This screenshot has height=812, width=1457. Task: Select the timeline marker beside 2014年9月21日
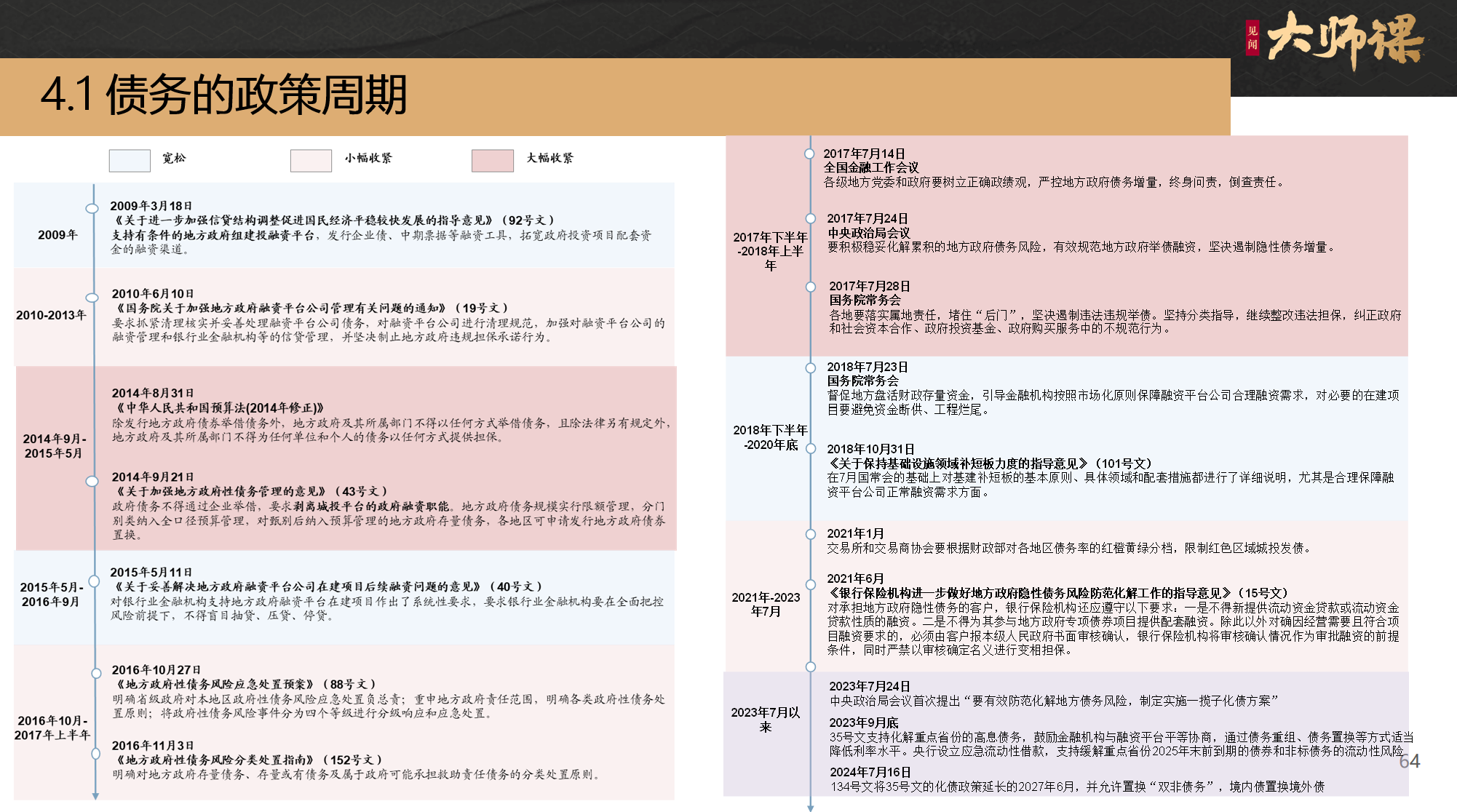point(92,481)
